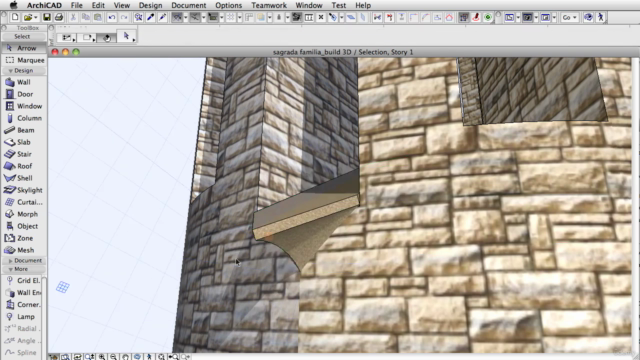Viewport: 640px width, 360px height.
Task: Select the Shell tool
Action: (23, 178)
